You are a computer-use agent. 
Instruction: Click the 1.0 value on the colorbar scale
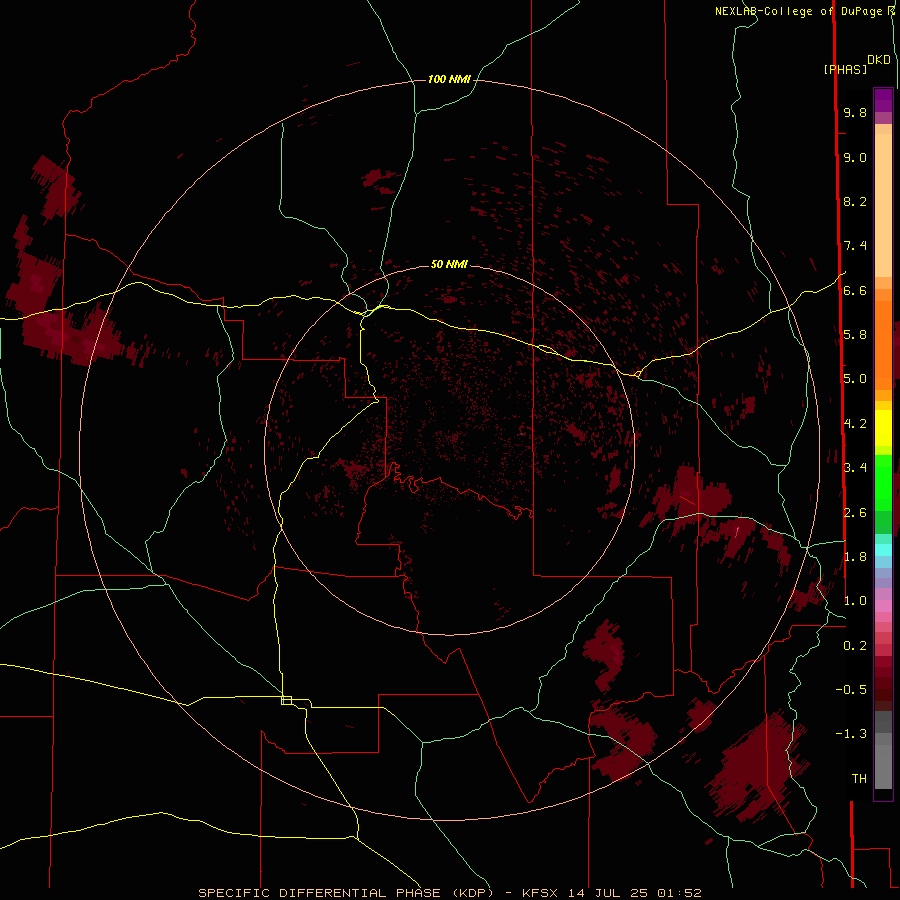tap(855, 601)
